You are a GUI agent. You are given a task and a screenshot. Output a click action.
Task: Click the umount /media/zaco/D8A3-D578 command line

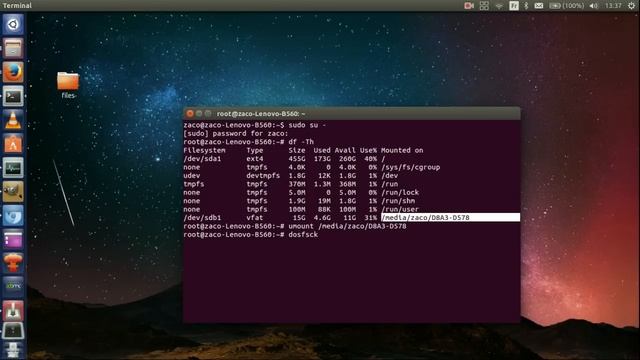(347, 226)
